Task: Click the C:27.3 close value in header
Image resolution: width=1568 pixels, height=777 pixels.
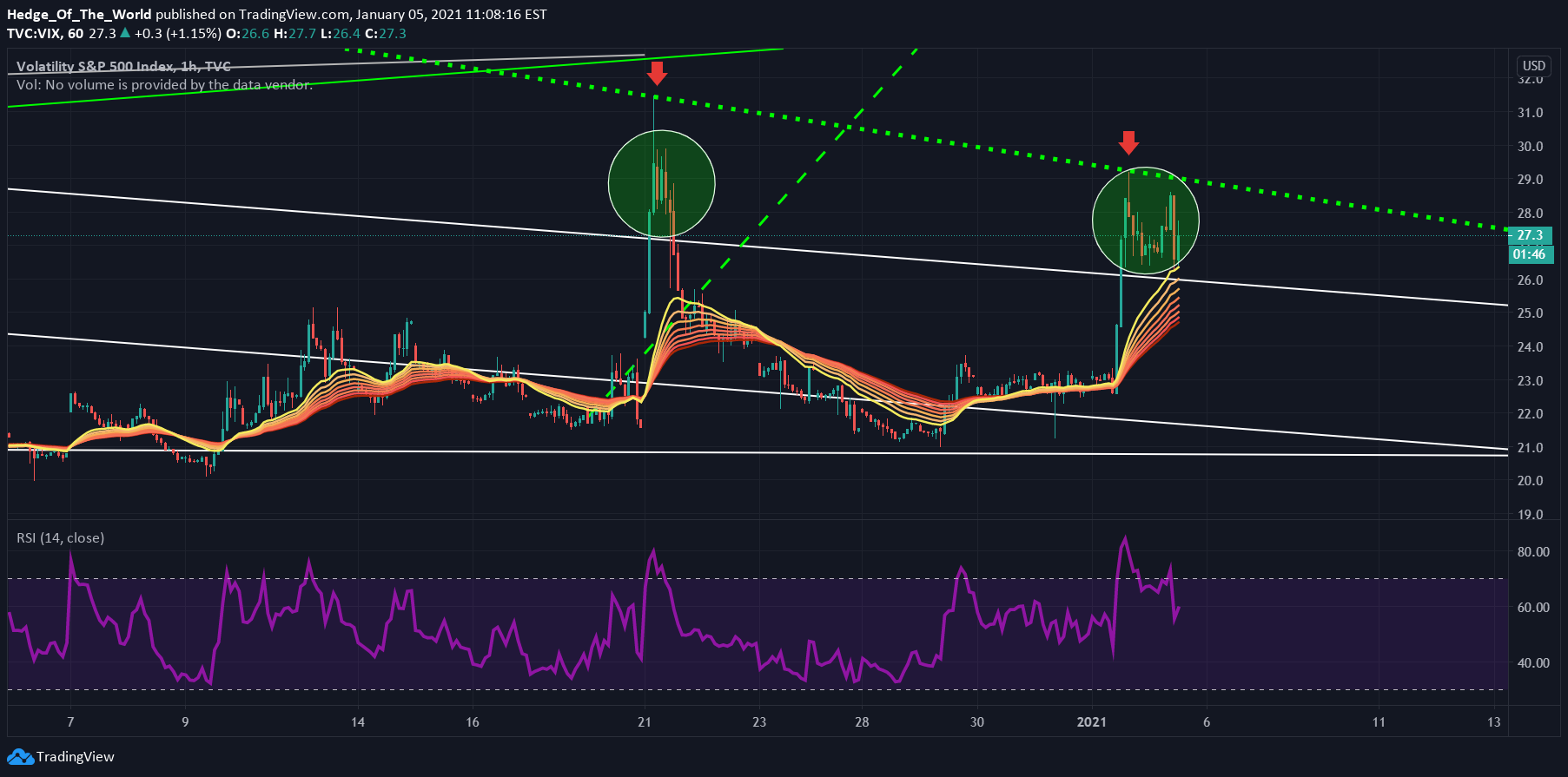Action: click(x=385, y=34)
